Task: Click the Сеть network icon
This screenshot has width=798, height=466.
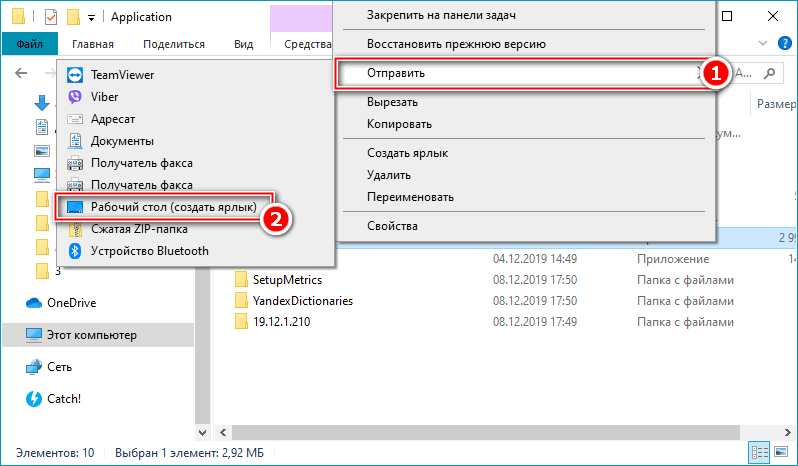Action: pos(31,367)
